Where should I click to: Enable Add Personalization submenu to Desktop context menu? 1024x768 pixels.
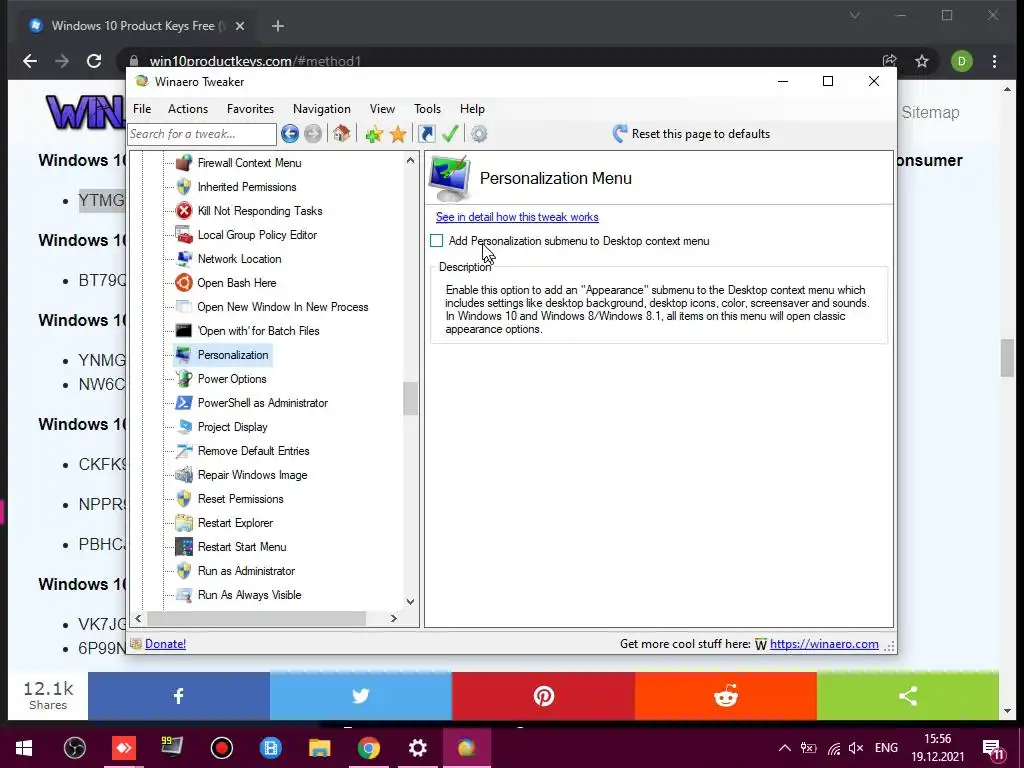point(437,241)
